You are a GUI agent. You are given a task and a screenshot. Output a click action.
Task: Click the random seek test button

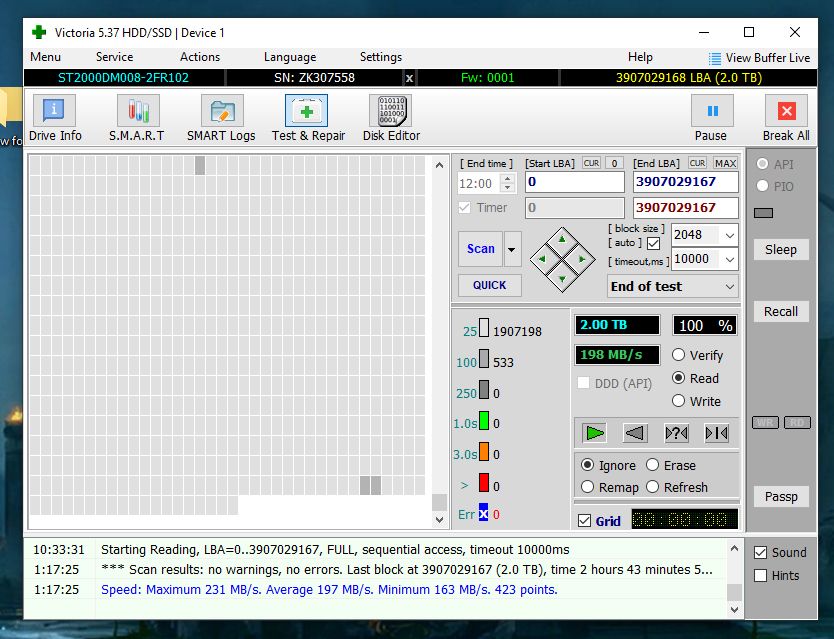676,433
